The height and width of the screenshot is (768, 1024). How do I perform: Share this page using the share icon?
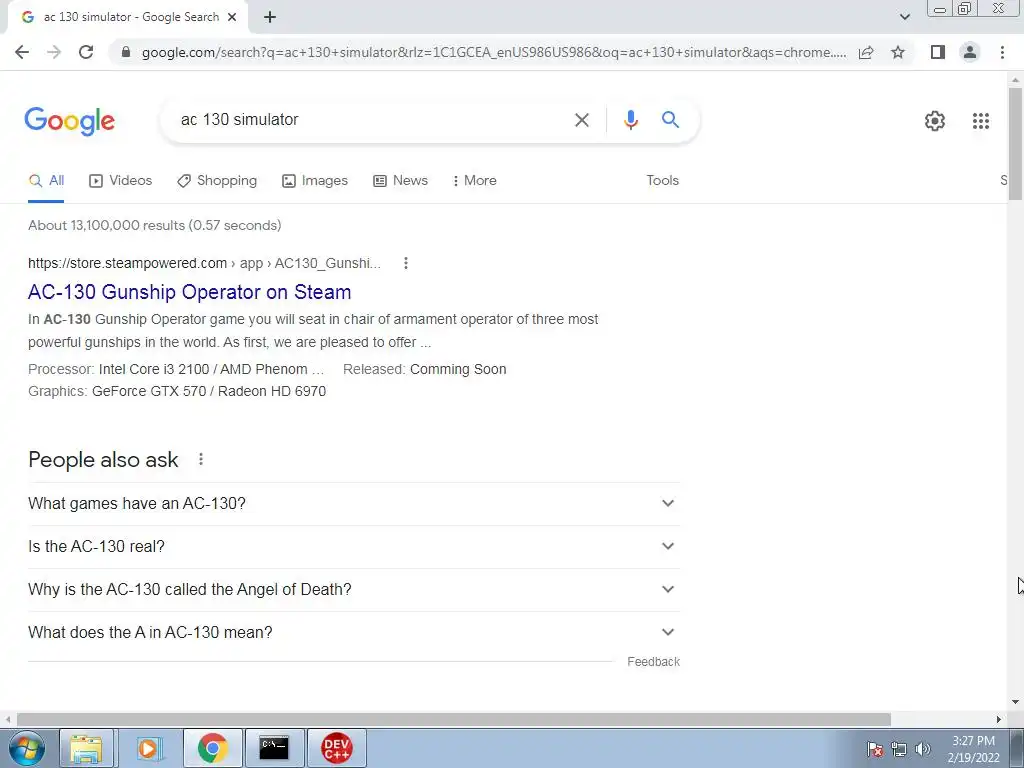[x=866, y=52]
